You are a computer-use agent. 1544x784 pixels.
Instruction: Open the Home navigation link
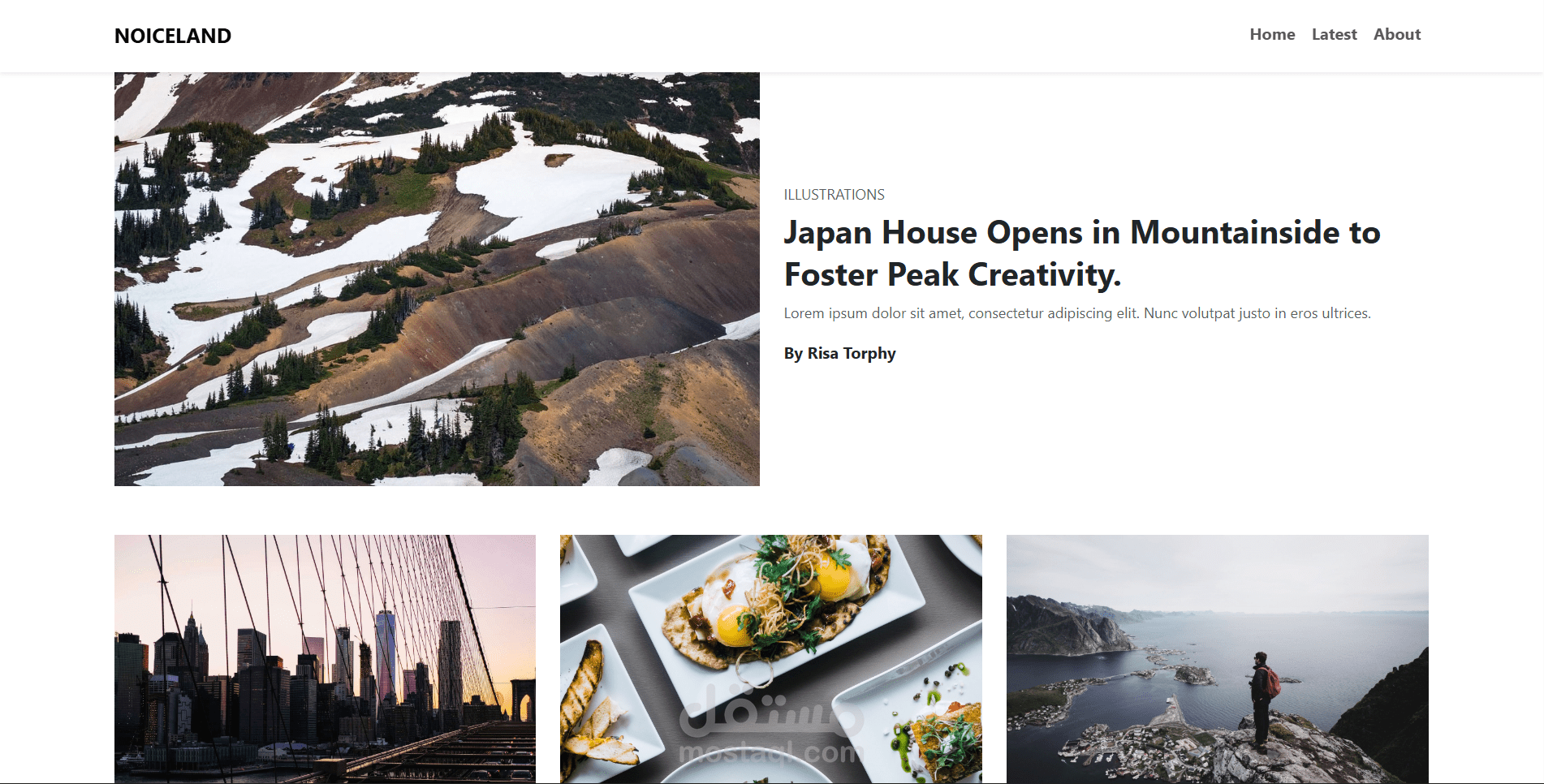click(1272, 34)
